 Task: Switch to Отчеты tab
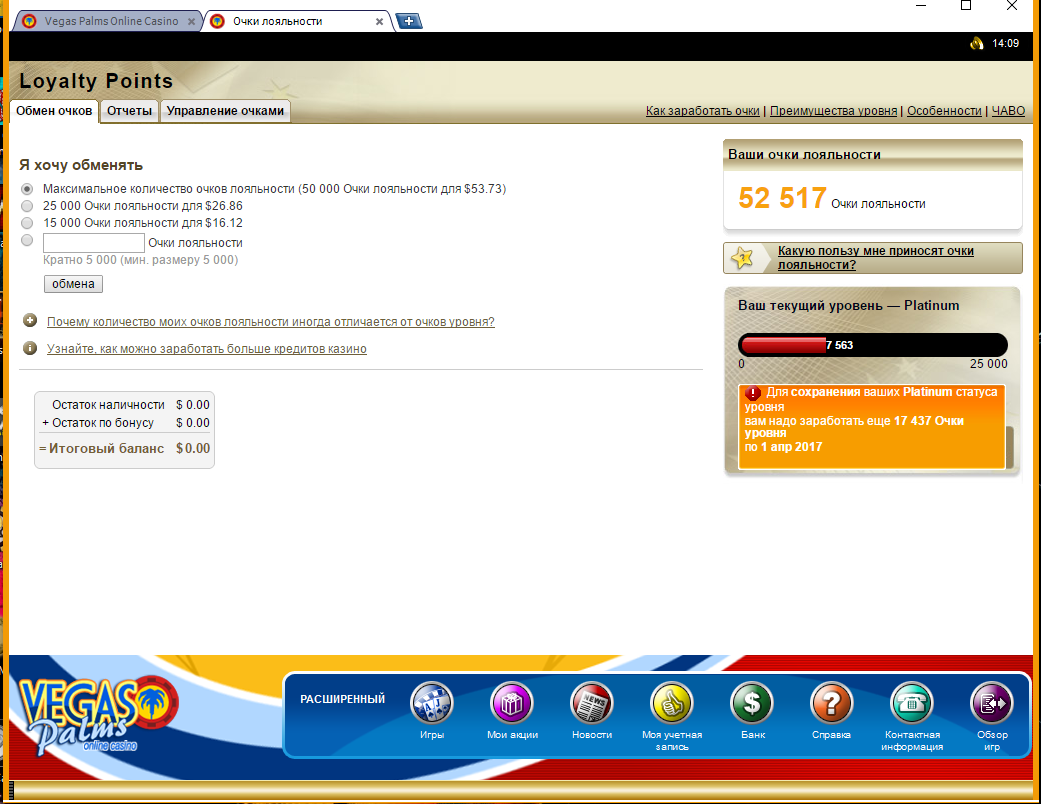tap(129, 111)
